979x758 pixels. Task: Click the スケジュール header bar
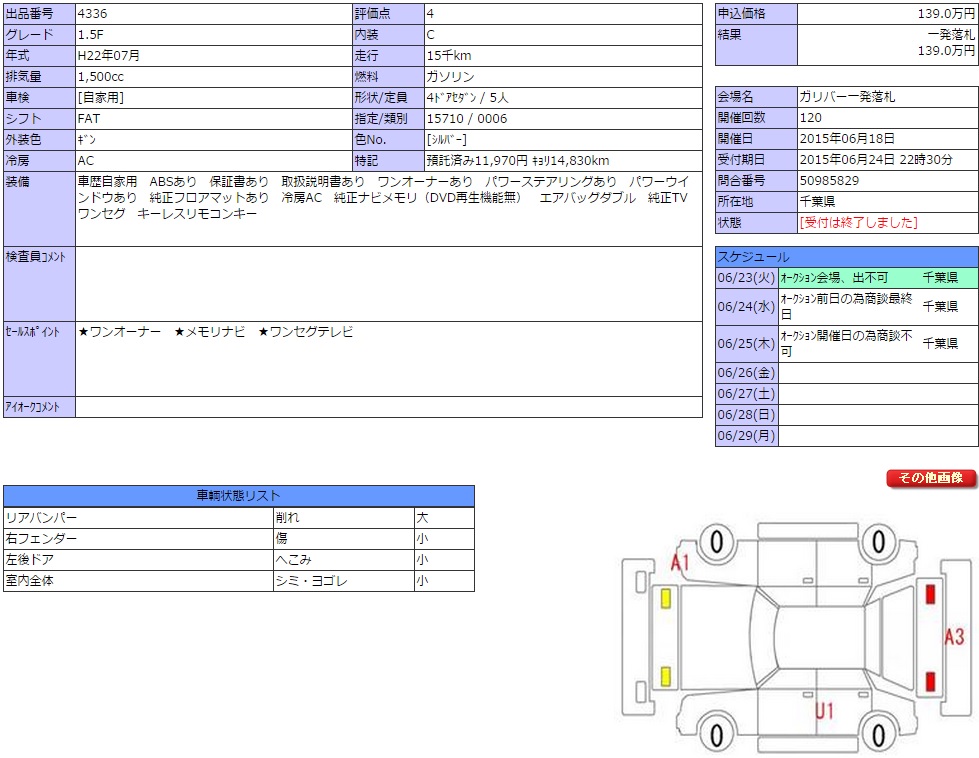846,257
